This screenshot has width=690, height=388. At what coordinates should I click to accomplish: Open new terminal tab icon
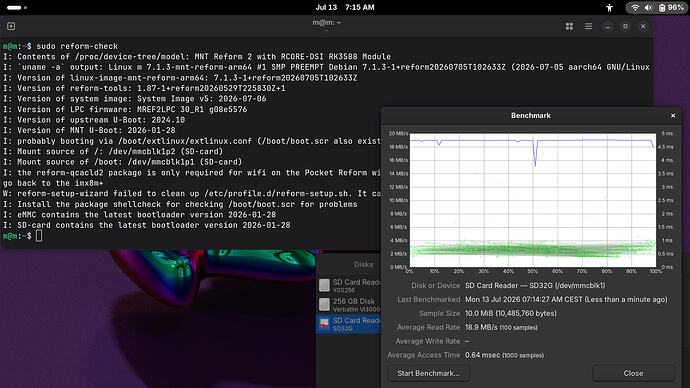pyautogui.click(x=11, y=26)
